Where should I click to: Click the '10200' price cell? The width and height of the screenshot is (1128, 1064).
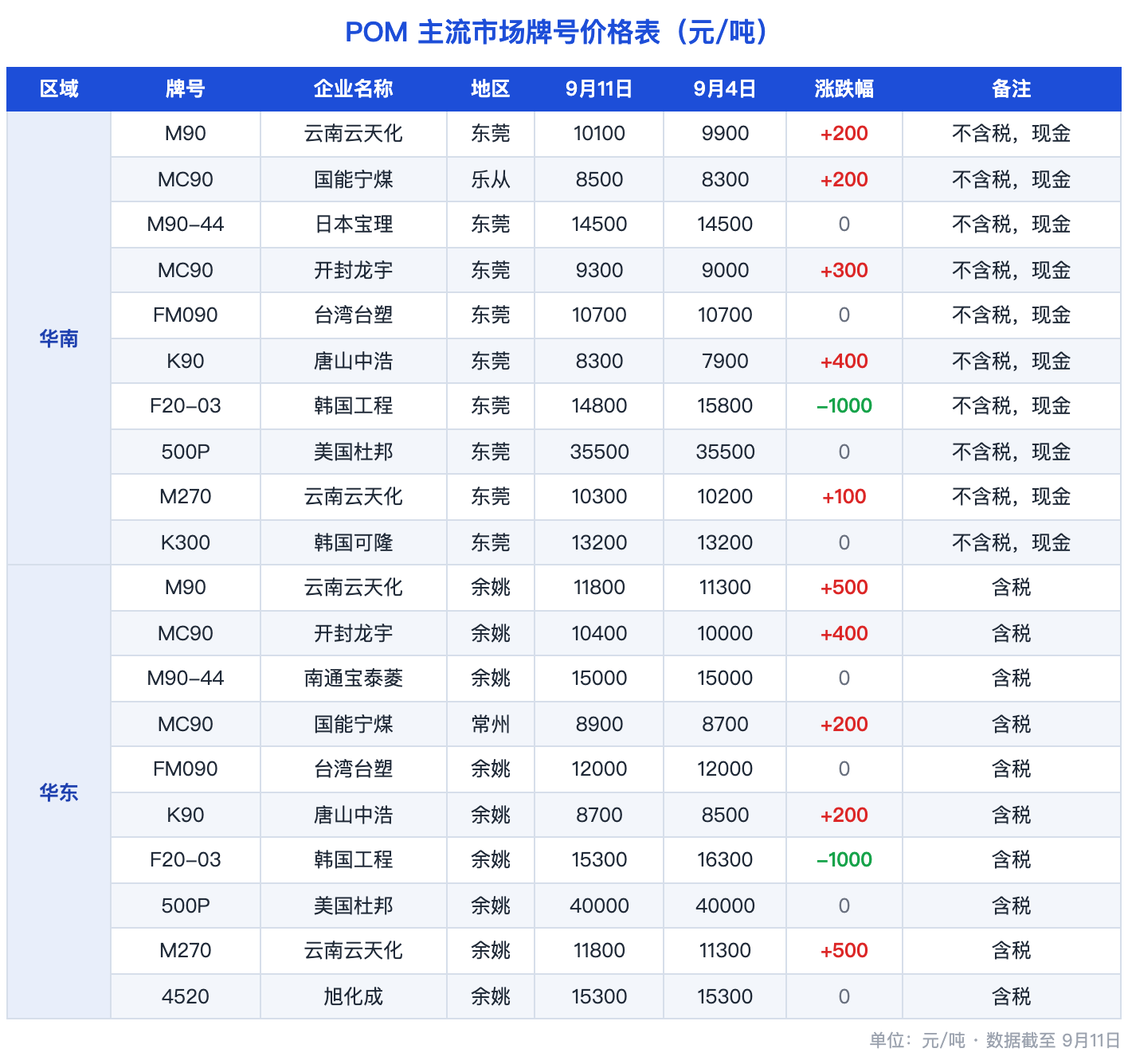(725, 497)
